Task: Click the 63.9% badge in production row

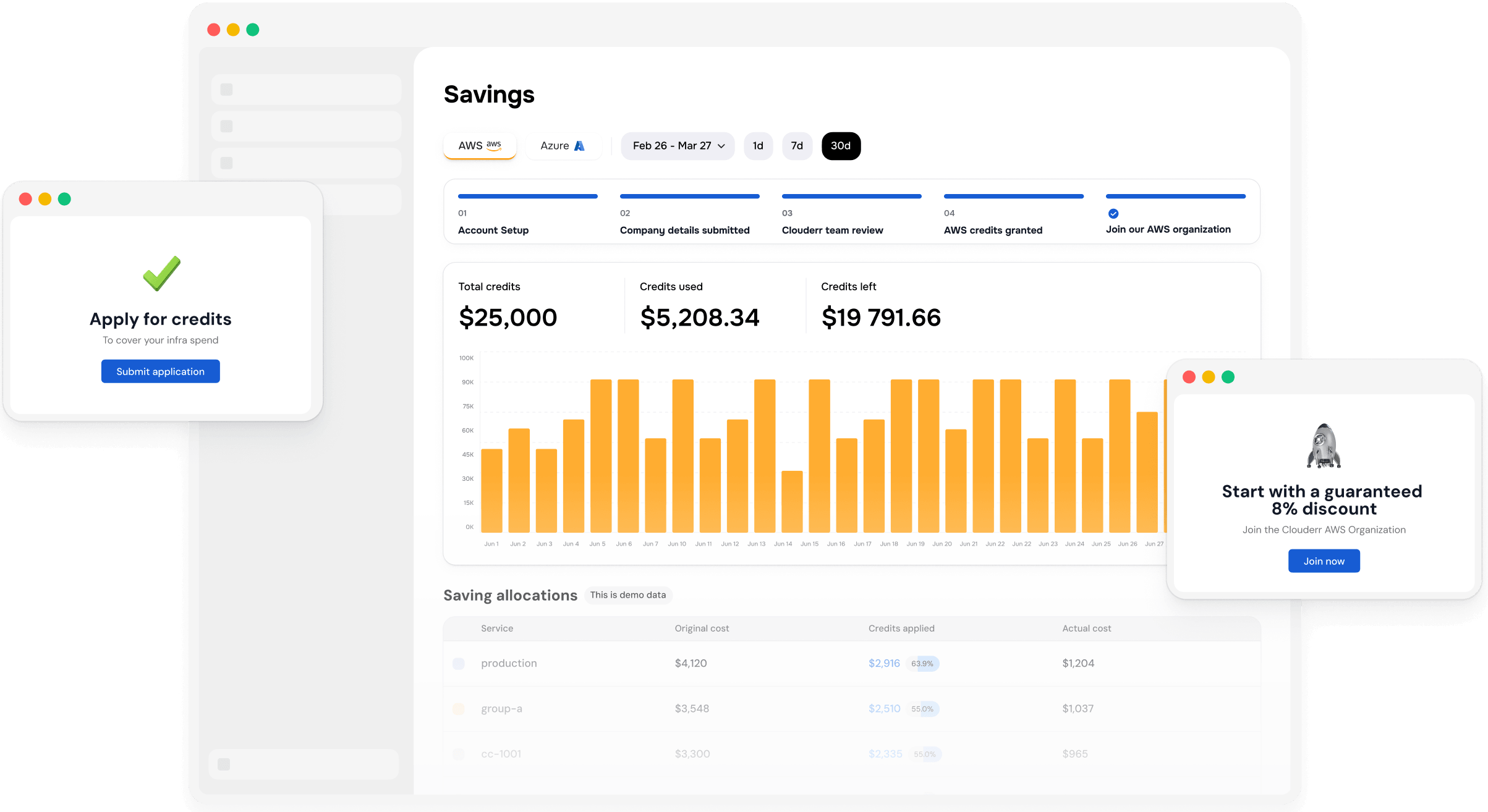Action: click(922, 664)
